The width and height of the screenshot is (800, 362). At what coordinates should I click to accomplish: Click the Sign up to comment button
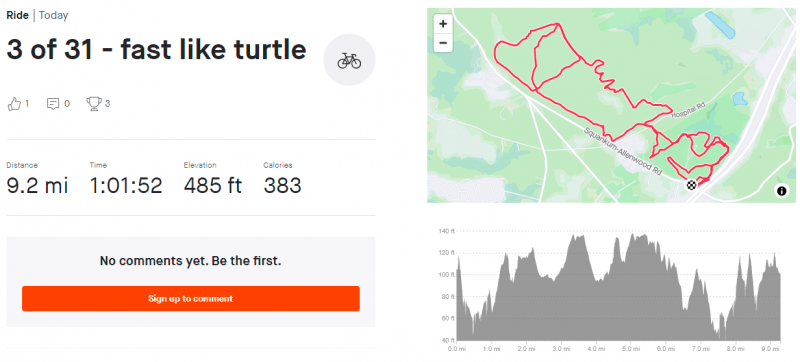191,299
